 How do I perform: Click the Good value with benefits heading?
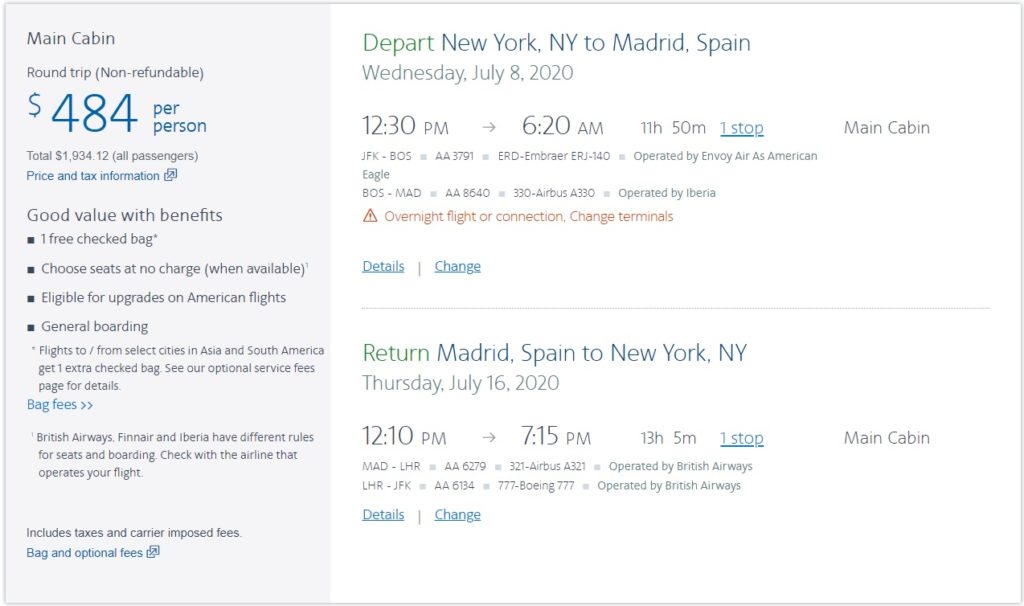click(x=124, y=215)
